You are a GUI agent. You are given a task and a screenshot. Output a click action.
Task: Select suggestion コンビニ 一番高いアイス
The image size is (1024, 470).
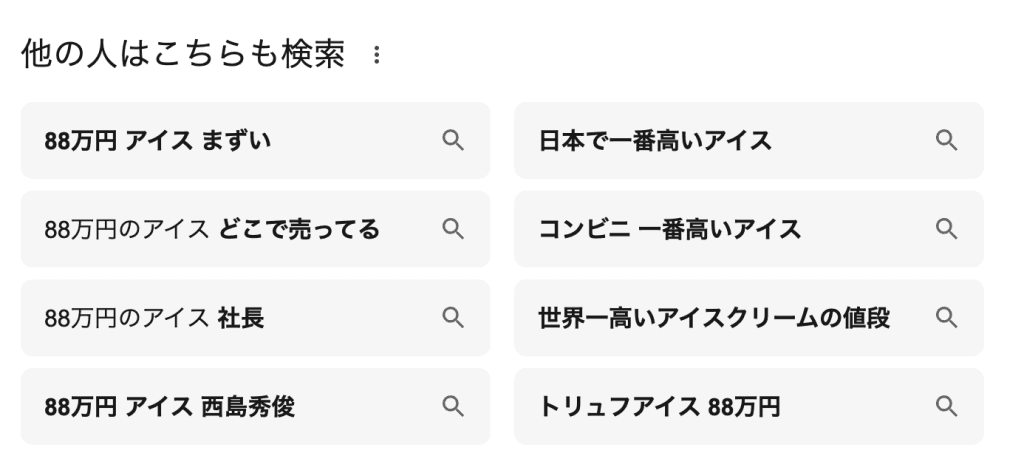tap(670, 230)
